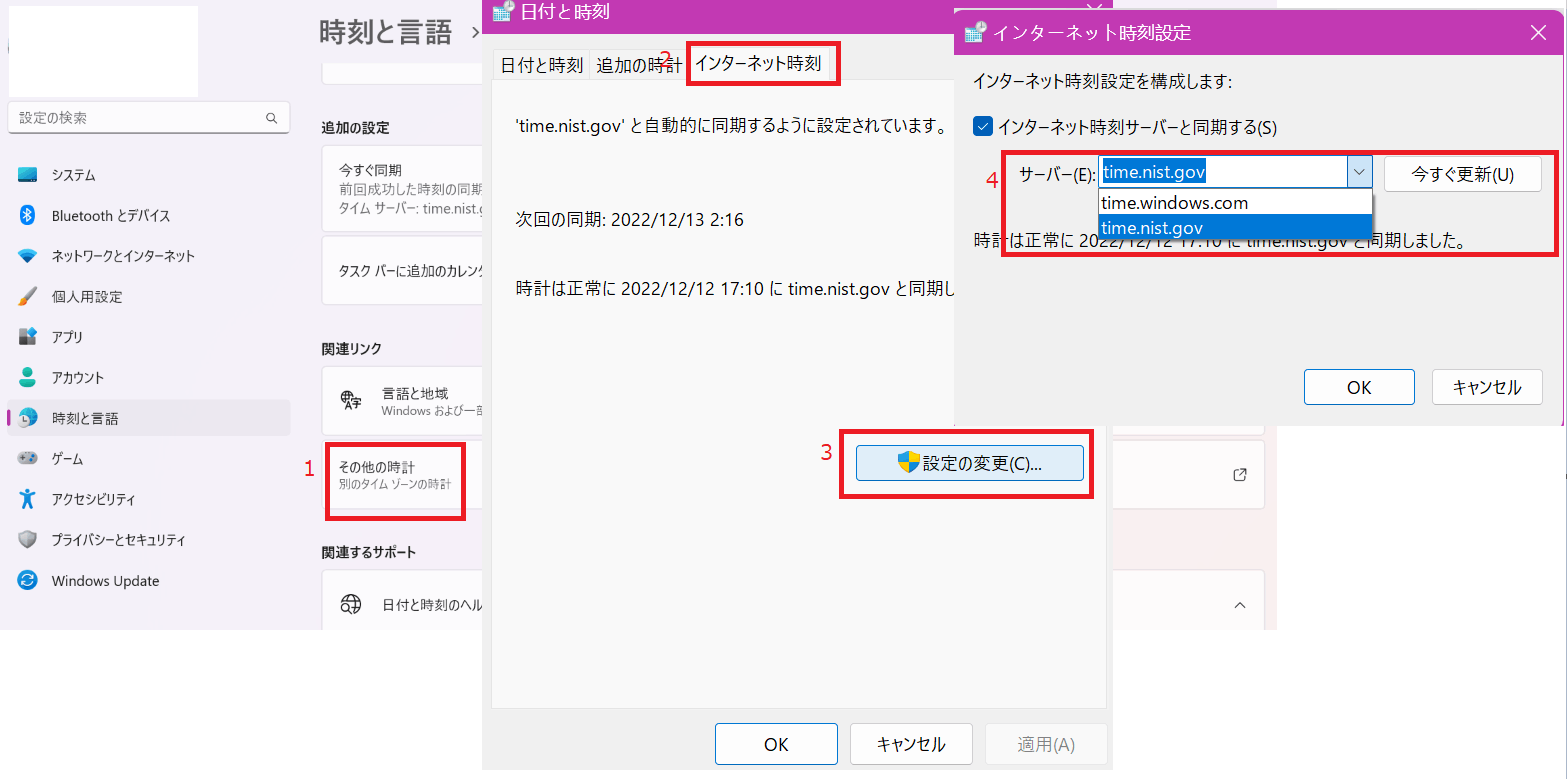Switch to 追加の時計 tab
Image resolution: width=1567 pixels, height=779 pixels.
(638, 65)
